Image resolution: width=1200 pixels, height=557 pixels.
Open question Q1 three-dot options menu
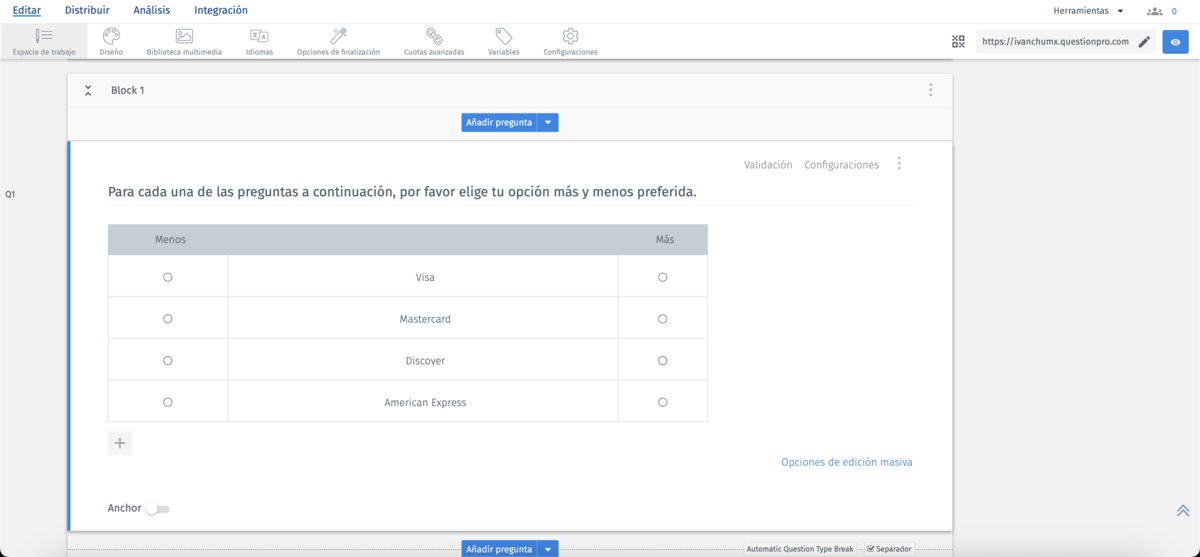(899, 164)
